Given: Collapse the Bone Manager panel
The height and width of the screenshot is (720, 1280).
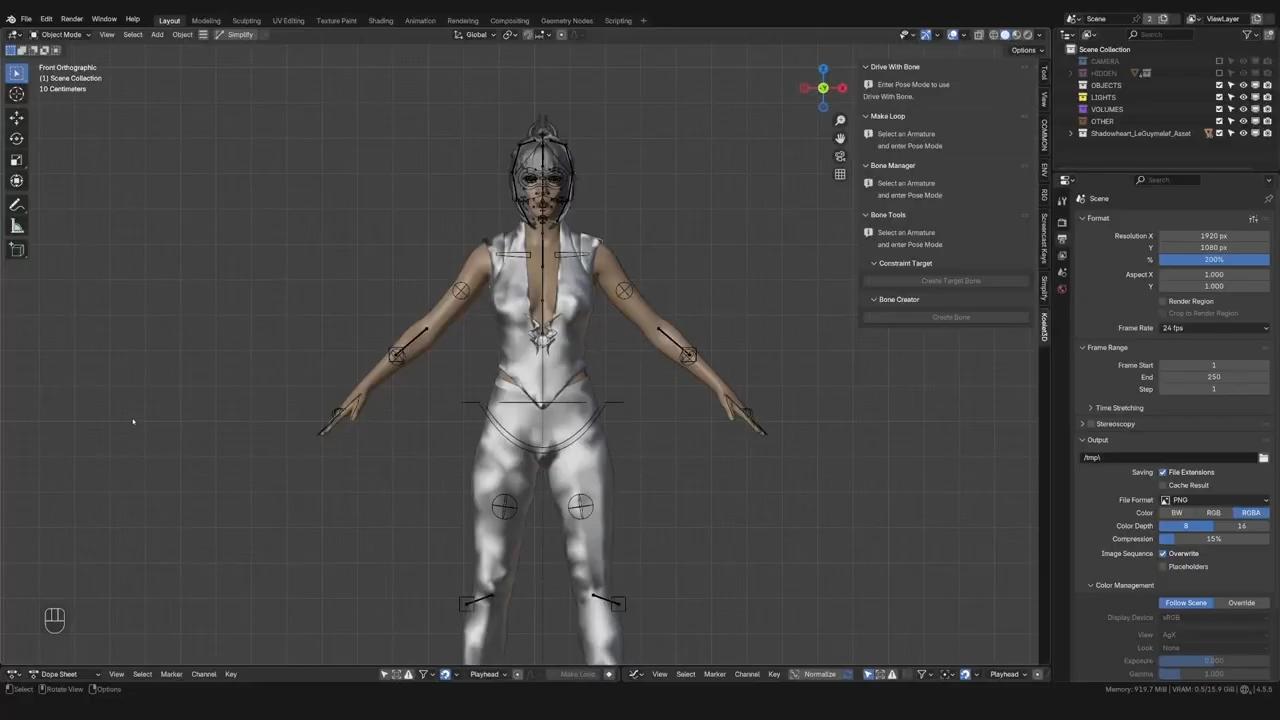Looking at the screenshot, I should (892, 165).
